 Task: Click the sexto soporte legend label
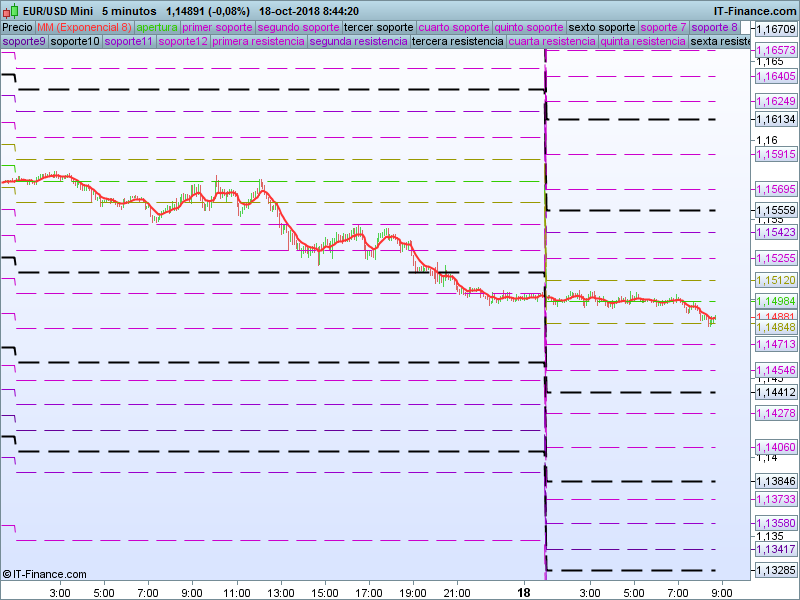coord(601,27)
